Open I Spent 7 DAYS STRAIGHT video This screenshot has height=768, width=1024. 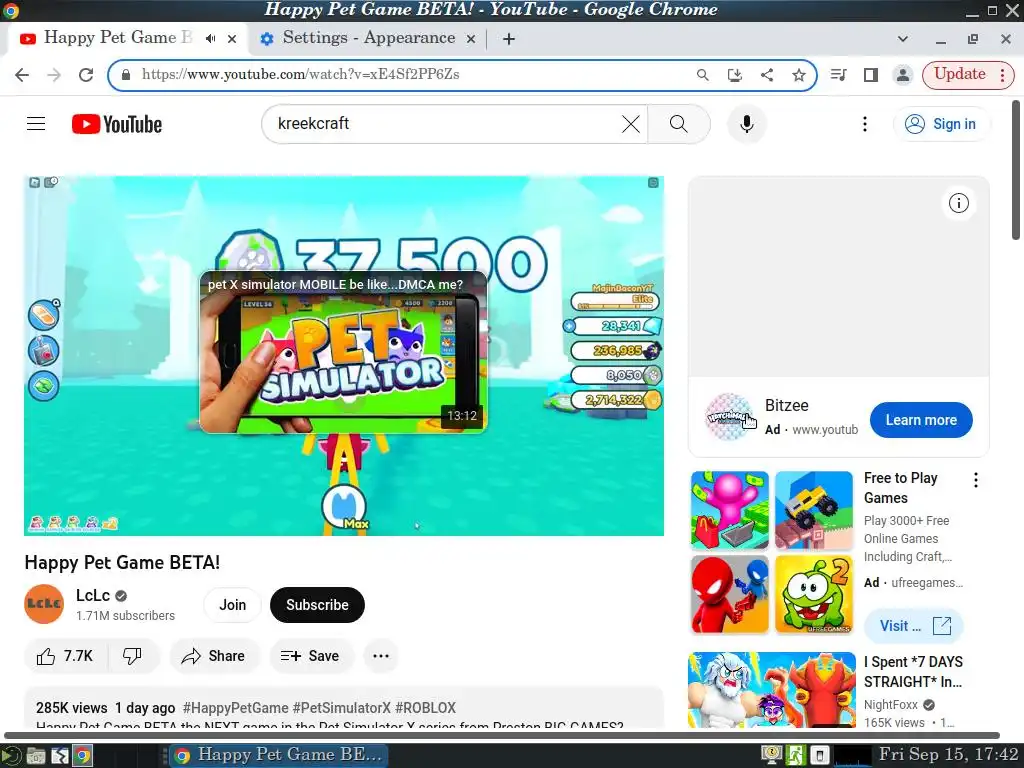tap(913, 671)
